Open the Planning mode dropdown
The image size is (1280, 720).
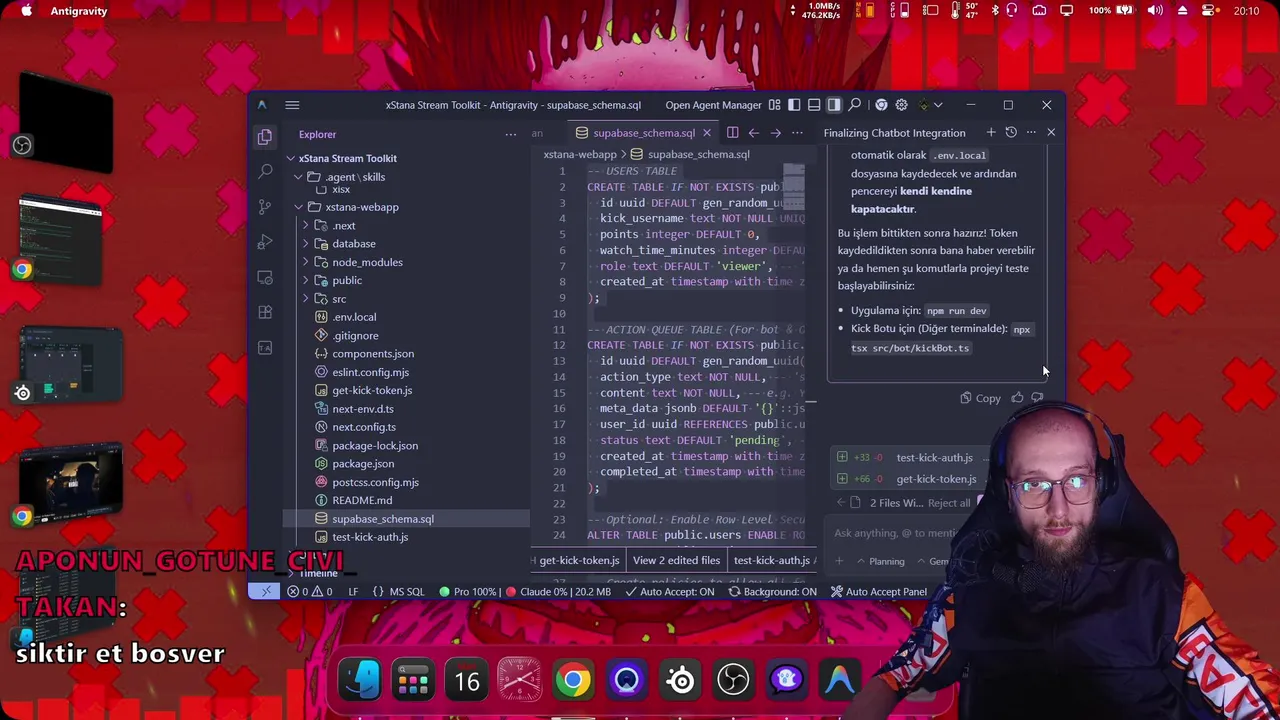[x=879, y=561]
